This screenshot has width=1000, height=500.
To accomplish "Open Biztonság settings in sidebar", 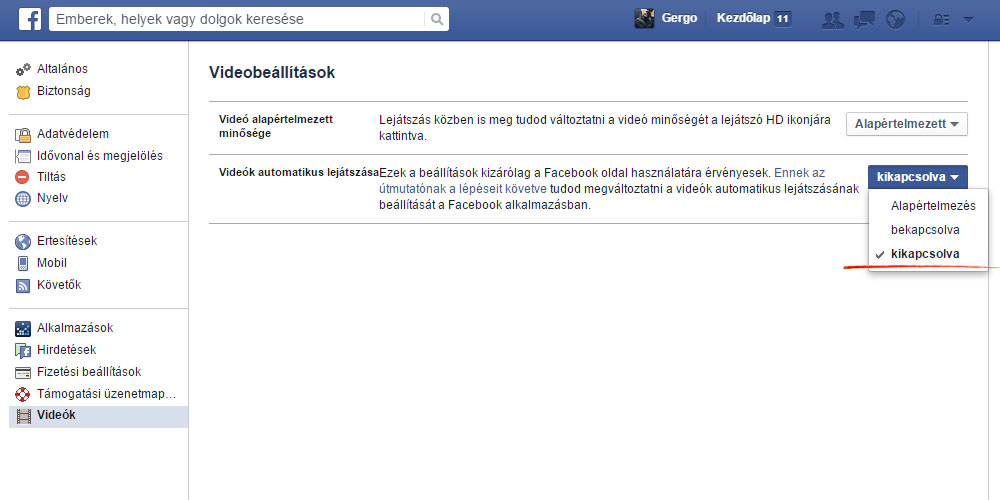I will 64,91.
